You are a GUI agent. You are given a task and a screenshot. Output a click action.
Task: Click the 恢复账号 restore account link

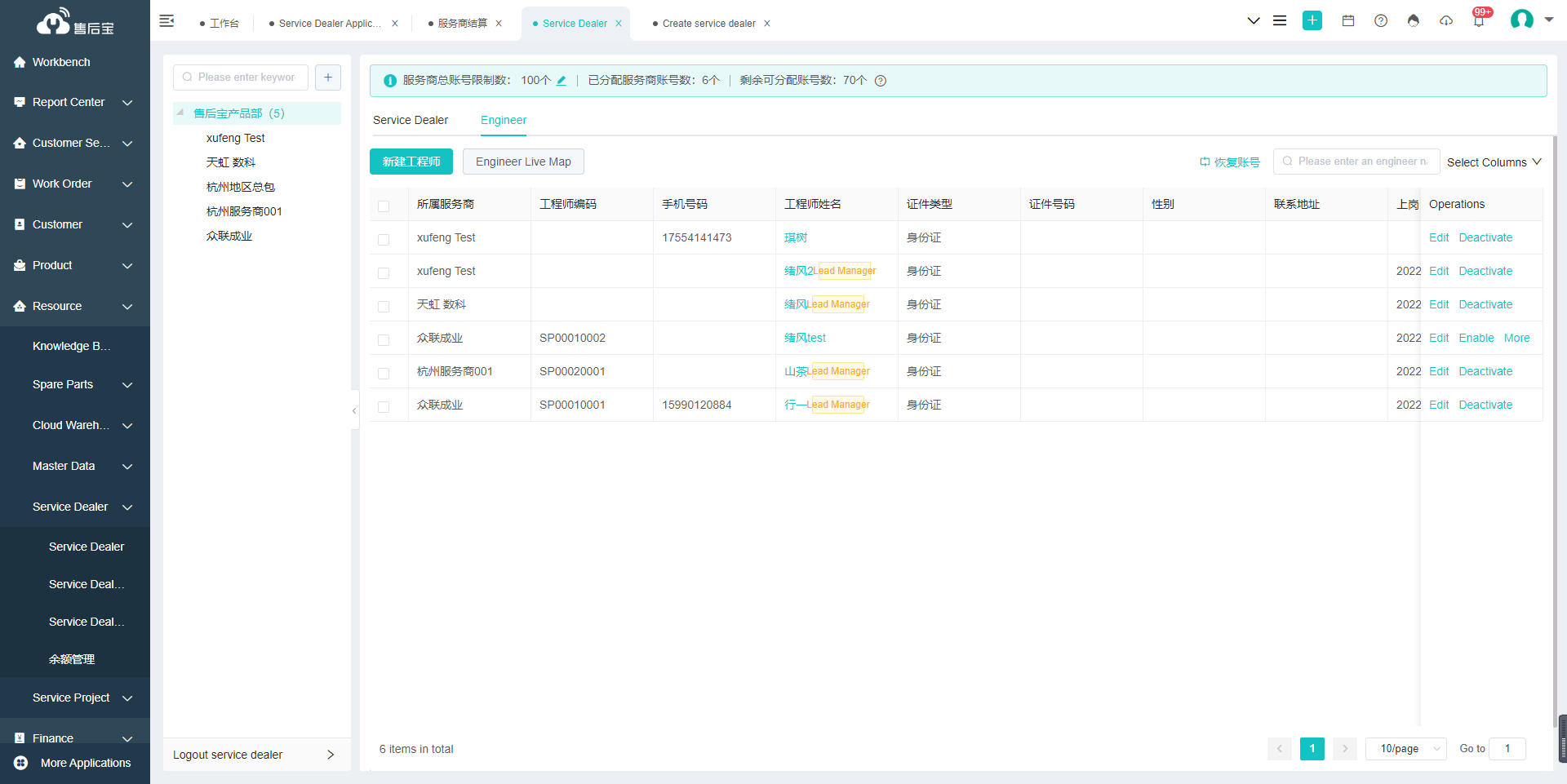tap(1230, 162)
